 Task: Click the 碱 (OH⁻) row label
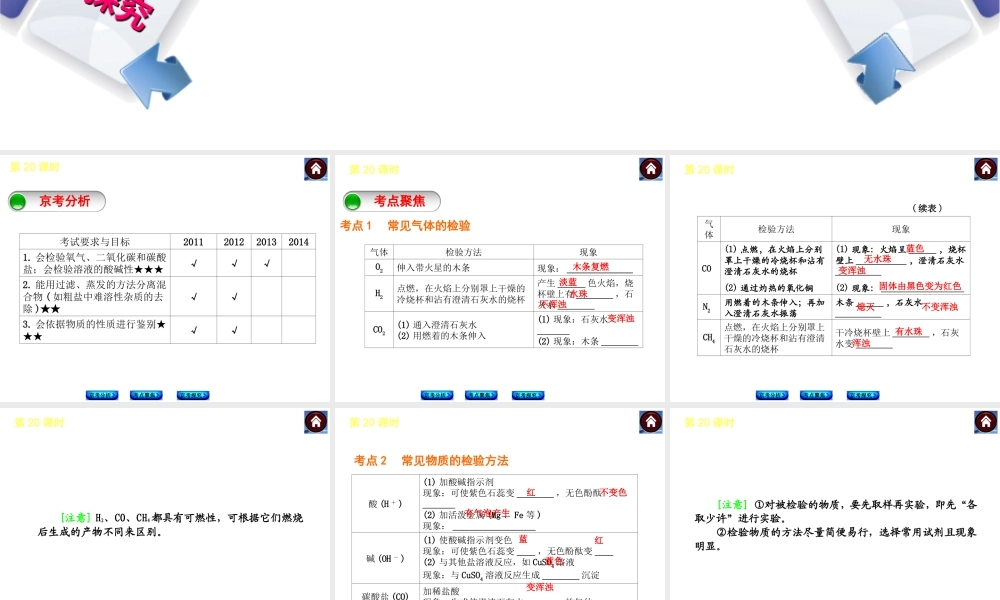pyautogui.click(x=385, y=559)
